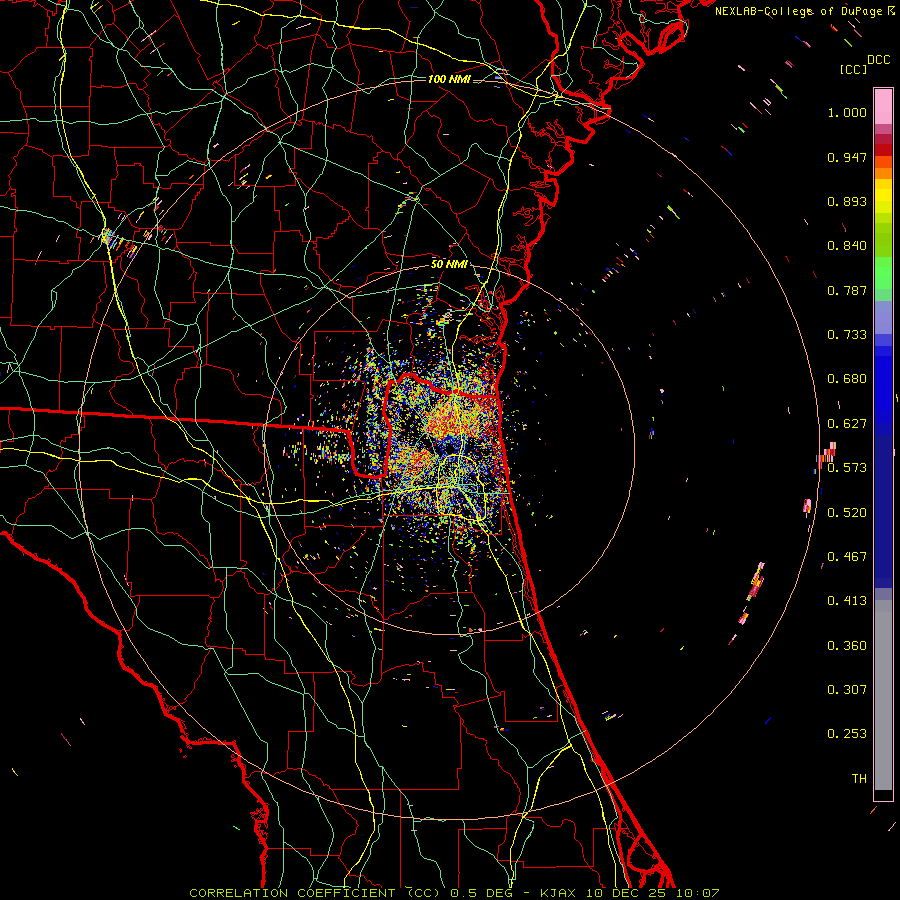900x900 pixels.
Task: Select the 1.000 scale value
Action: pos(847,112)
